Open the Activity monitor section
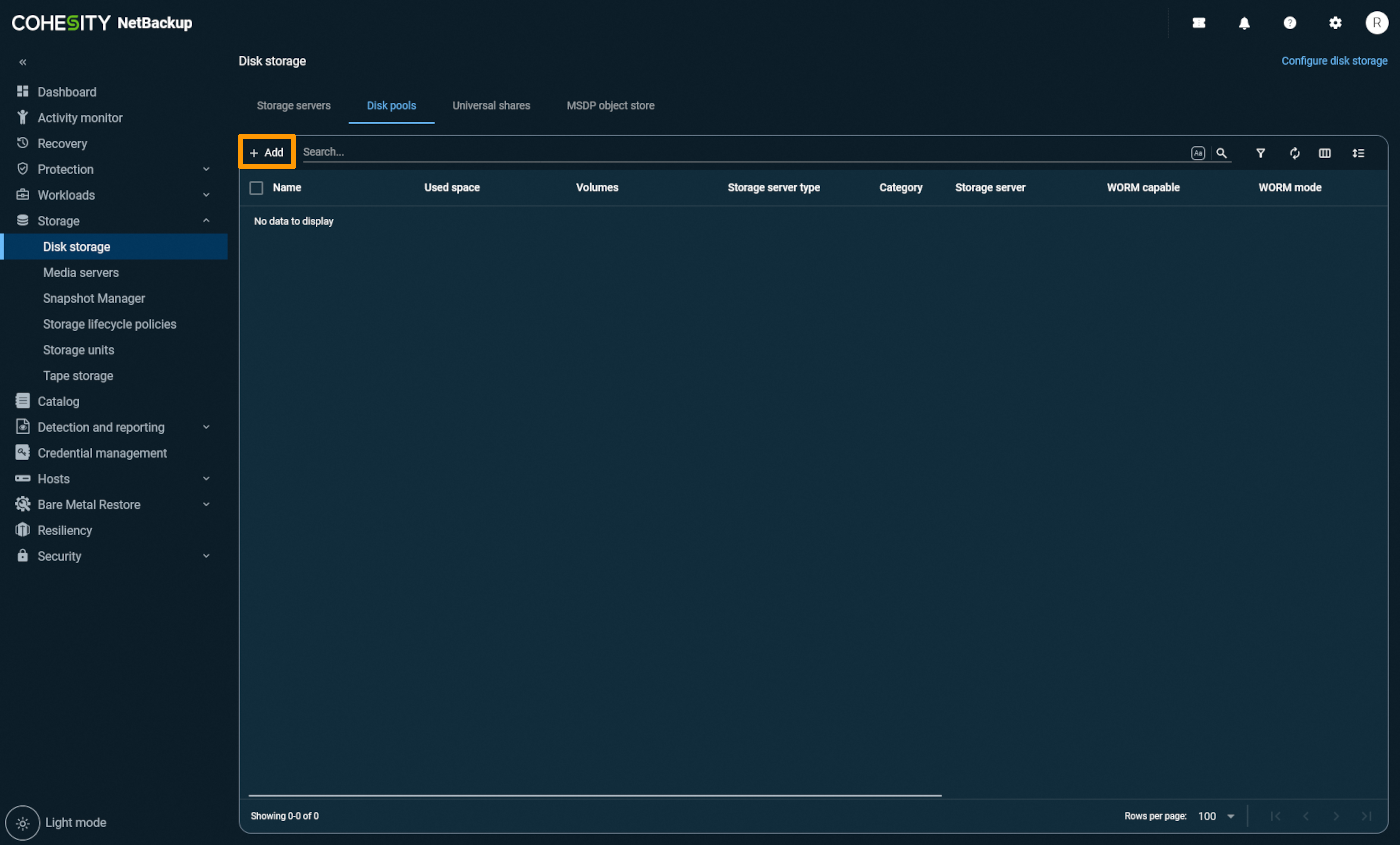This screenshot has height=845, width=1400. (x=80, y=117)
